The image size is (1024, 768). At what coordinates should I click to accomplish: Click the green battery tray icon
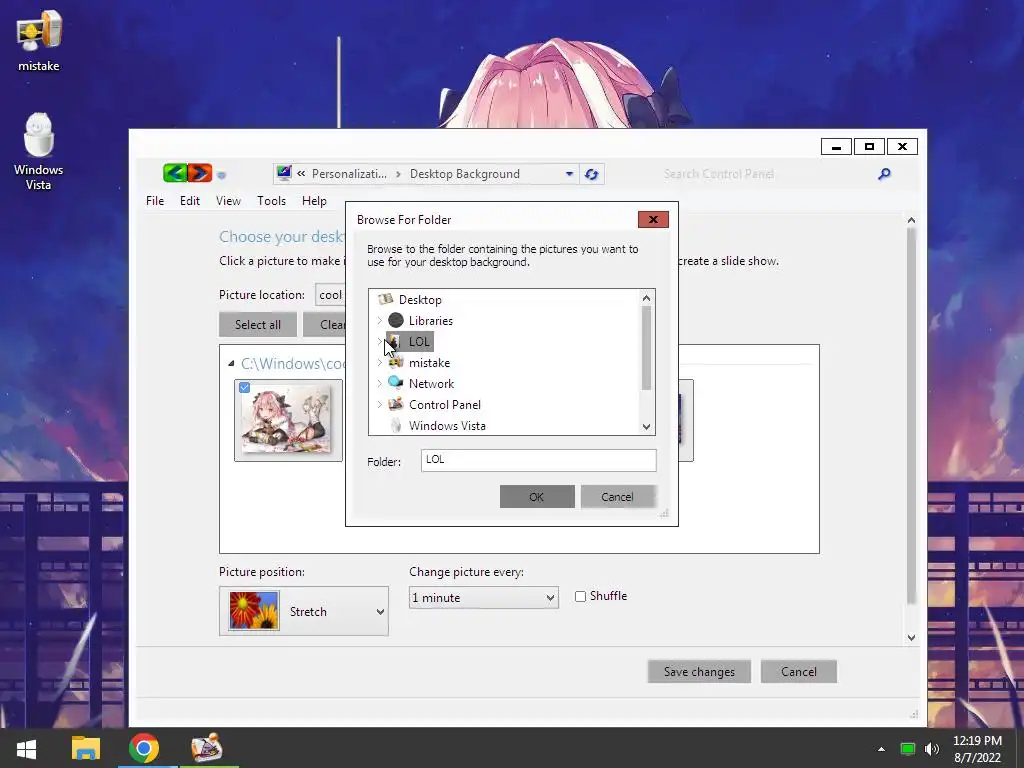[x=908, y=749]
